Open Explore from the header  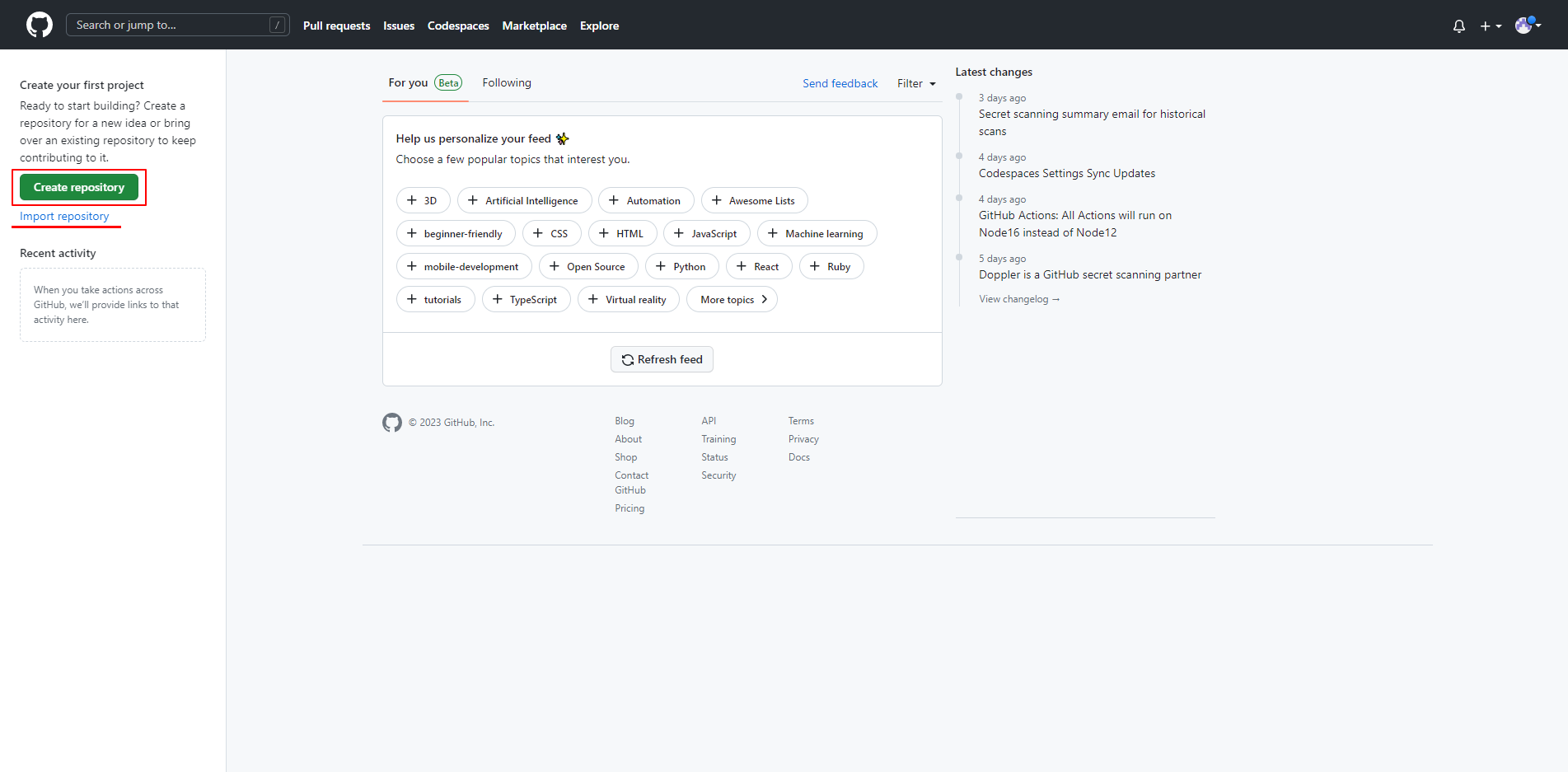(599, 26)
